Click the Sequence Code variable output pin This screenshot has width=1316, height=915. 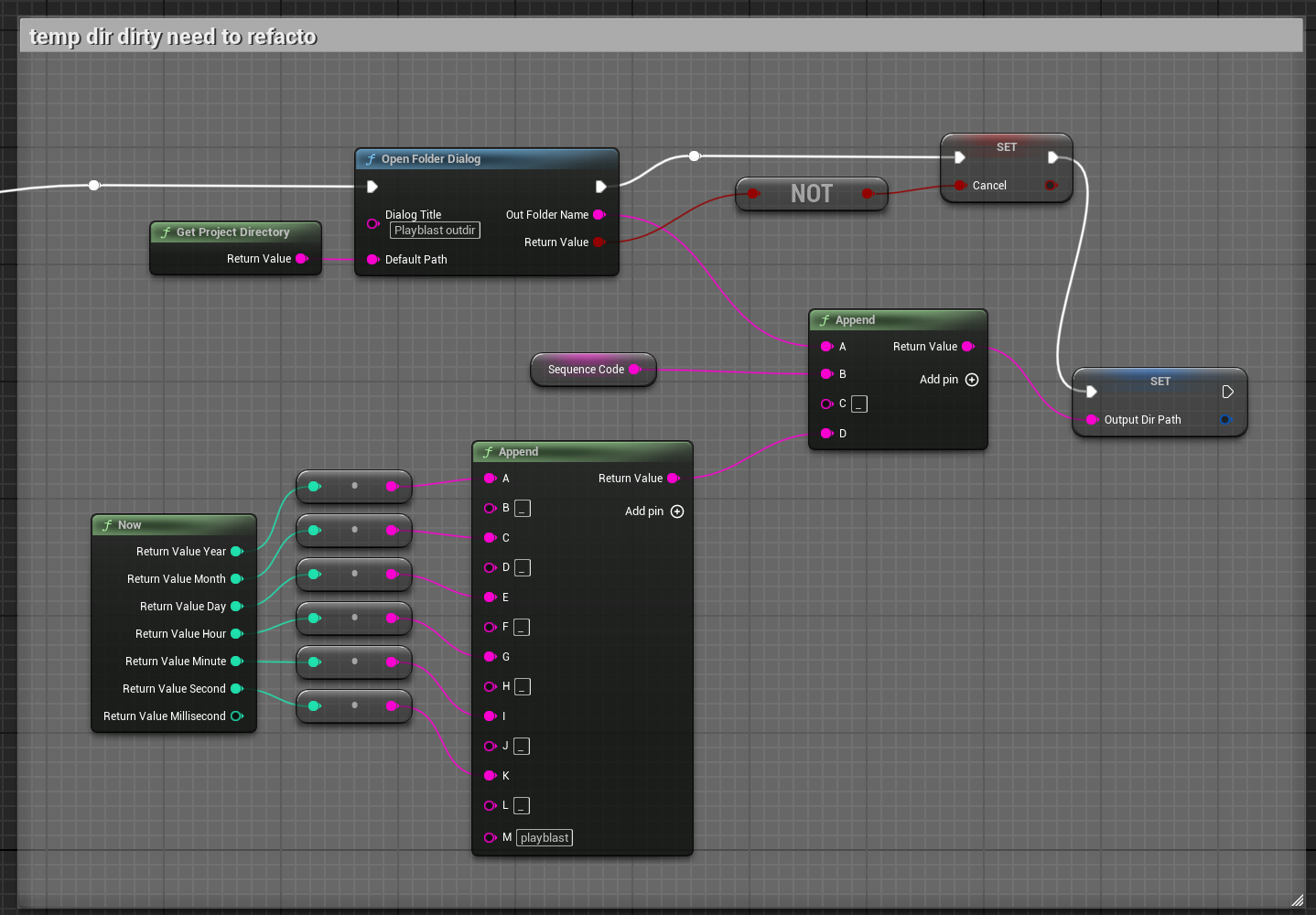tap(635, 370)
